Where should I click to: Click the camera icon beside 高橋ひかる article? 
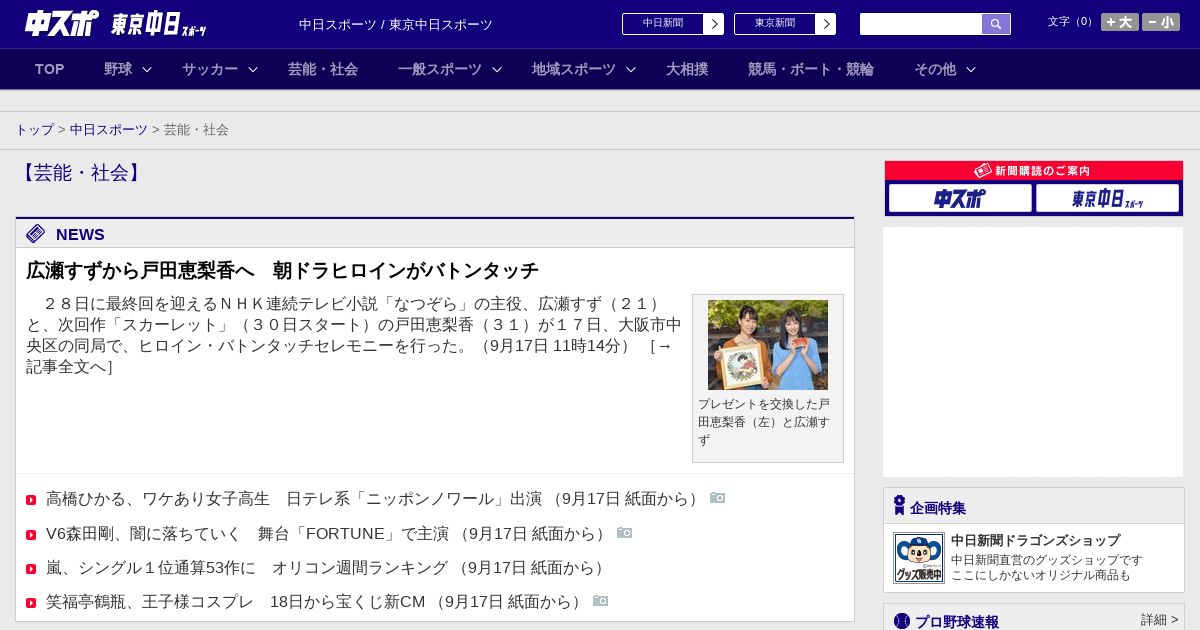pyautogui.click(x=718, y=498)
